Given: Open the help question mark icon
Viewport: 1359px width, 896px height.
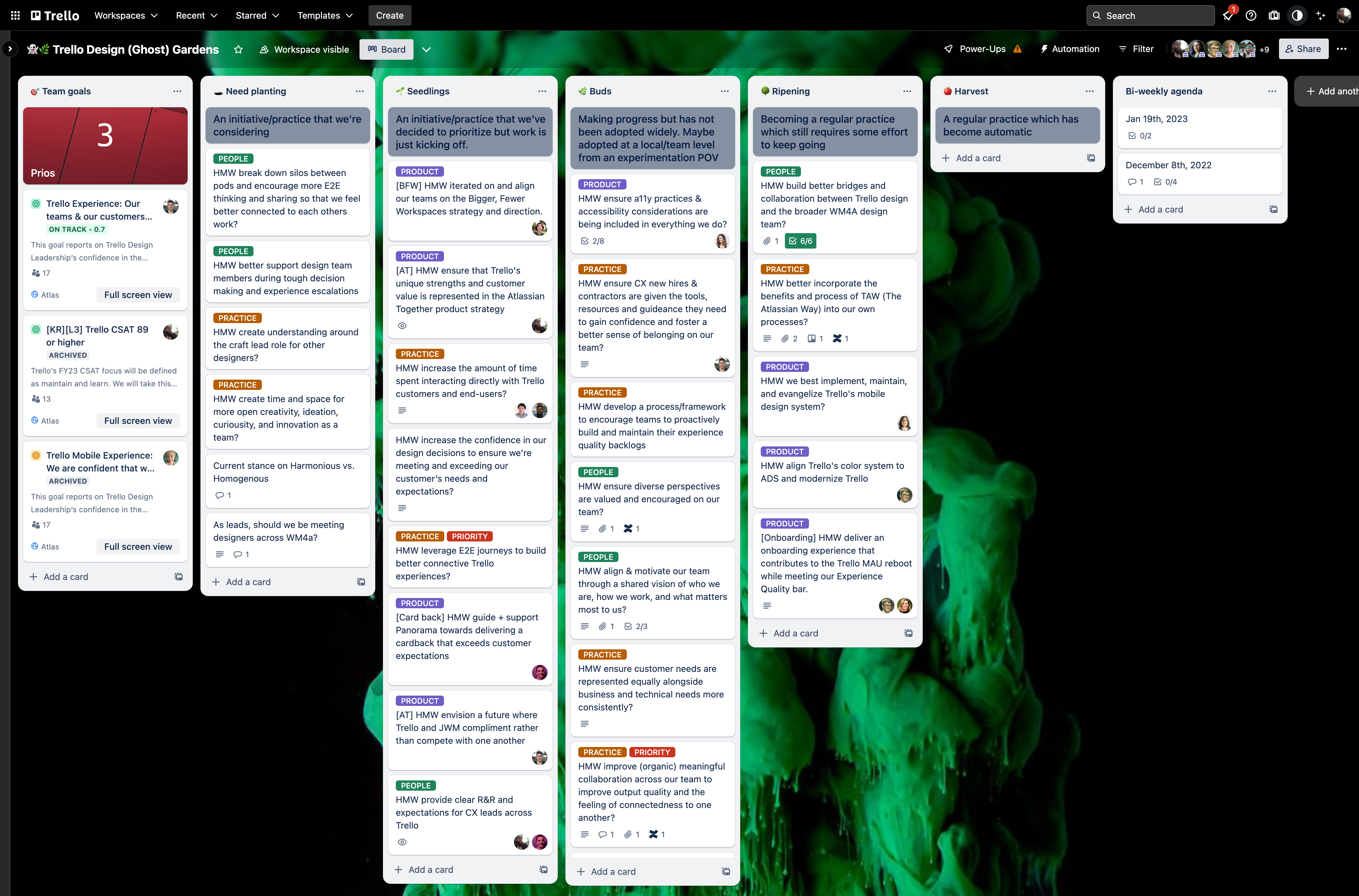Looking at the screenshot, I should (x=1251, y=15).
